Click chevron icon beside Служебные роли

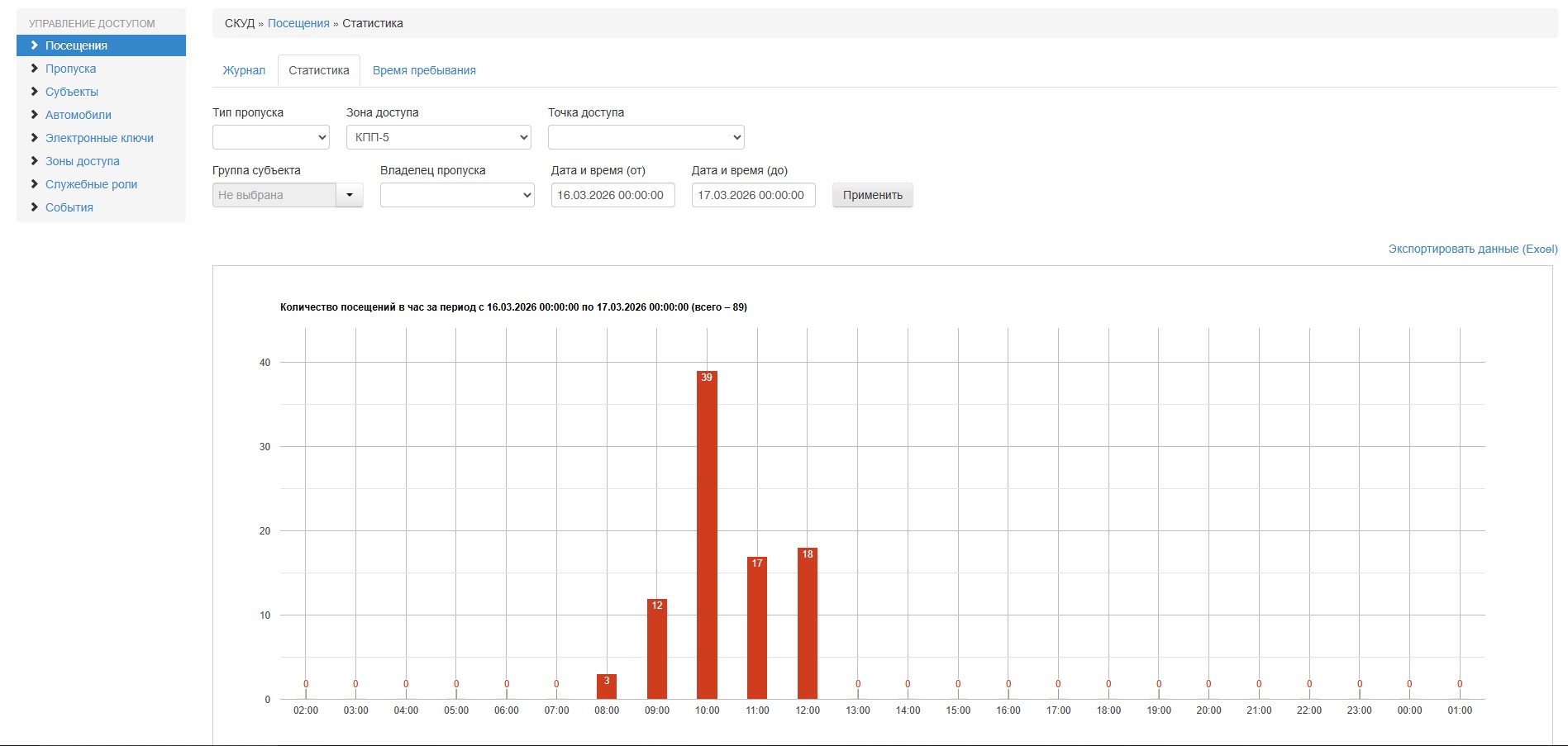35,184
